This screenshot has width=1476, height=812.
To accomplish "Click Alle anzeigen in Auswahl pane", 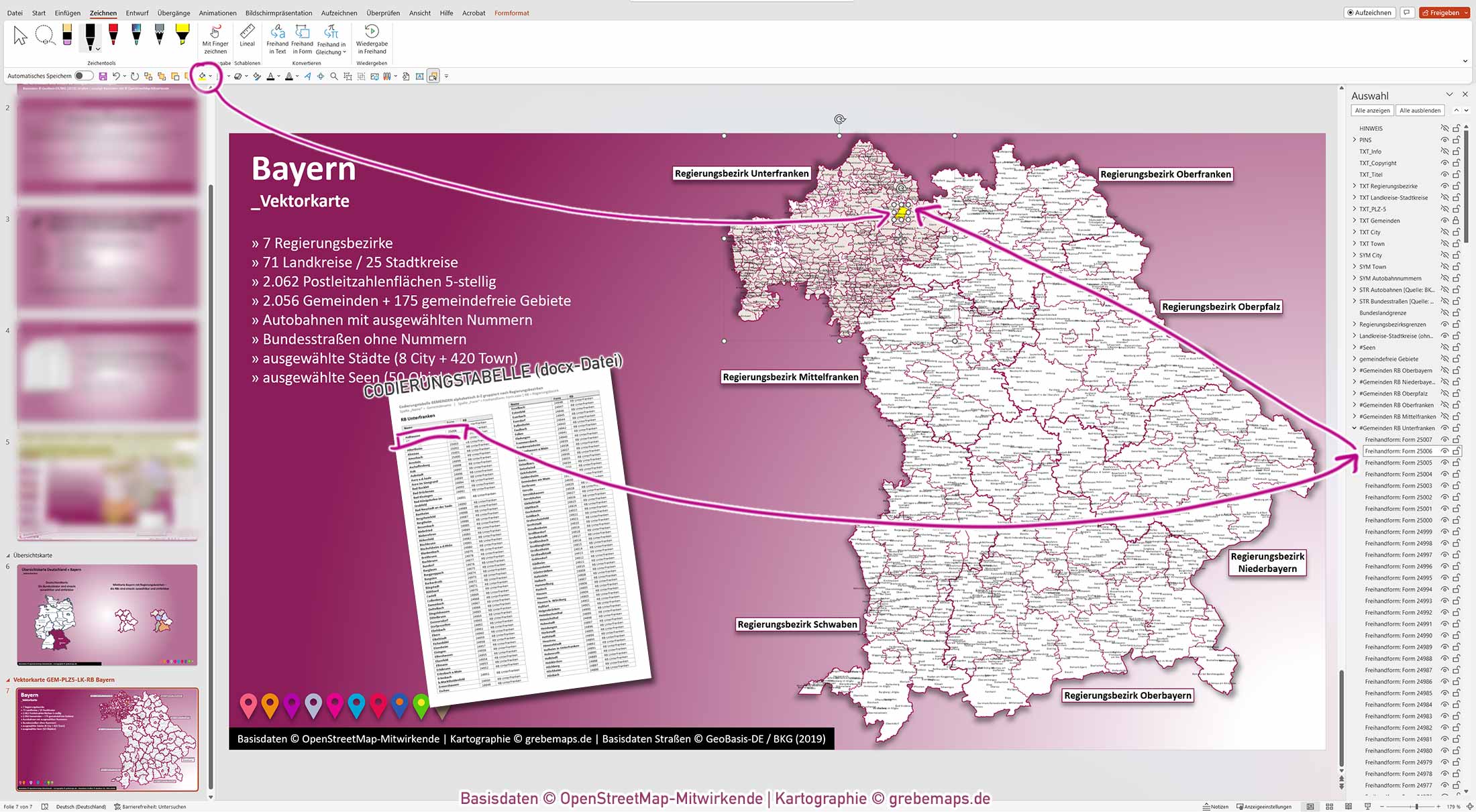I will pyautogui.click(x=1372, y=110).
